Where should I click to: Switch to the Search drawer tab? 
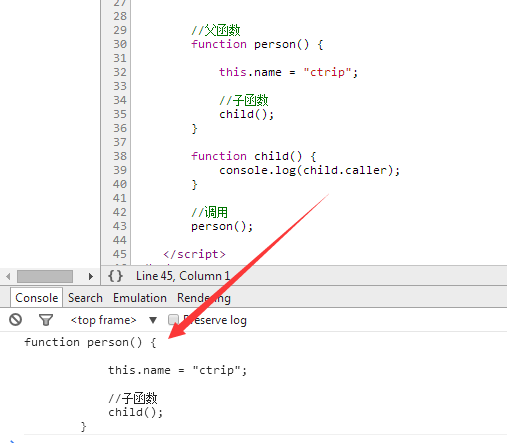point(85,298)
